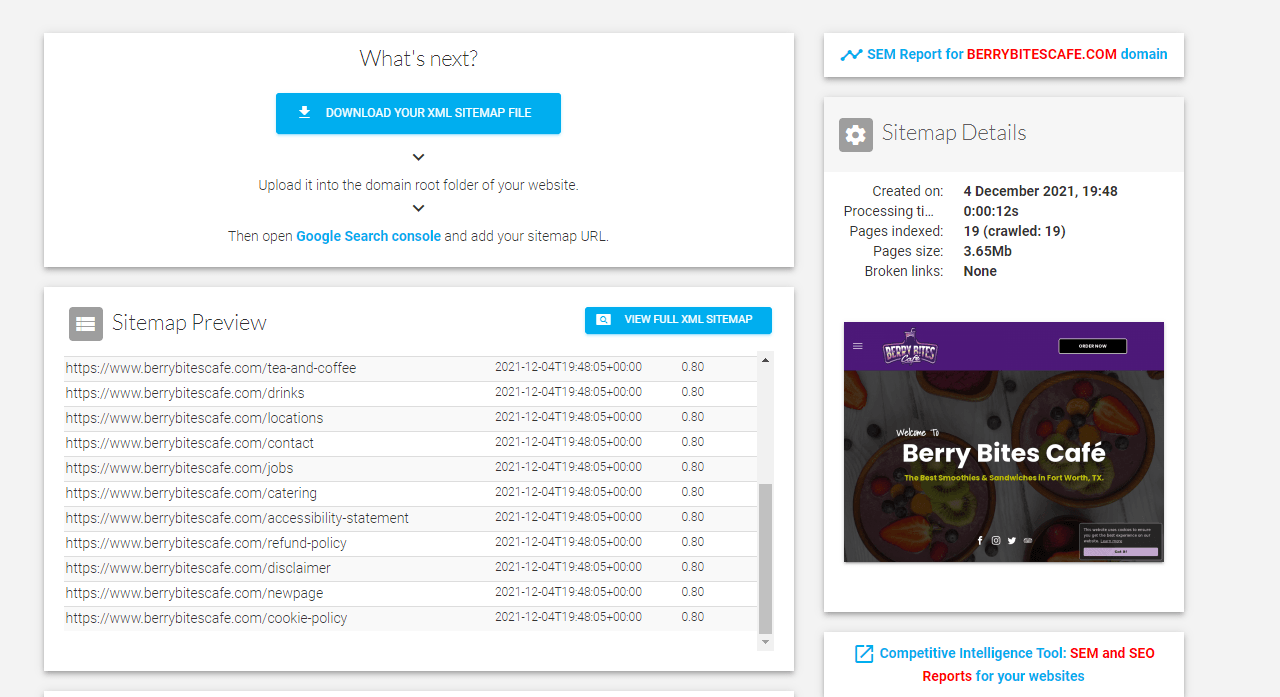
Task: Click the Berry Bites logo in the preview
Action: click(909, 348)
